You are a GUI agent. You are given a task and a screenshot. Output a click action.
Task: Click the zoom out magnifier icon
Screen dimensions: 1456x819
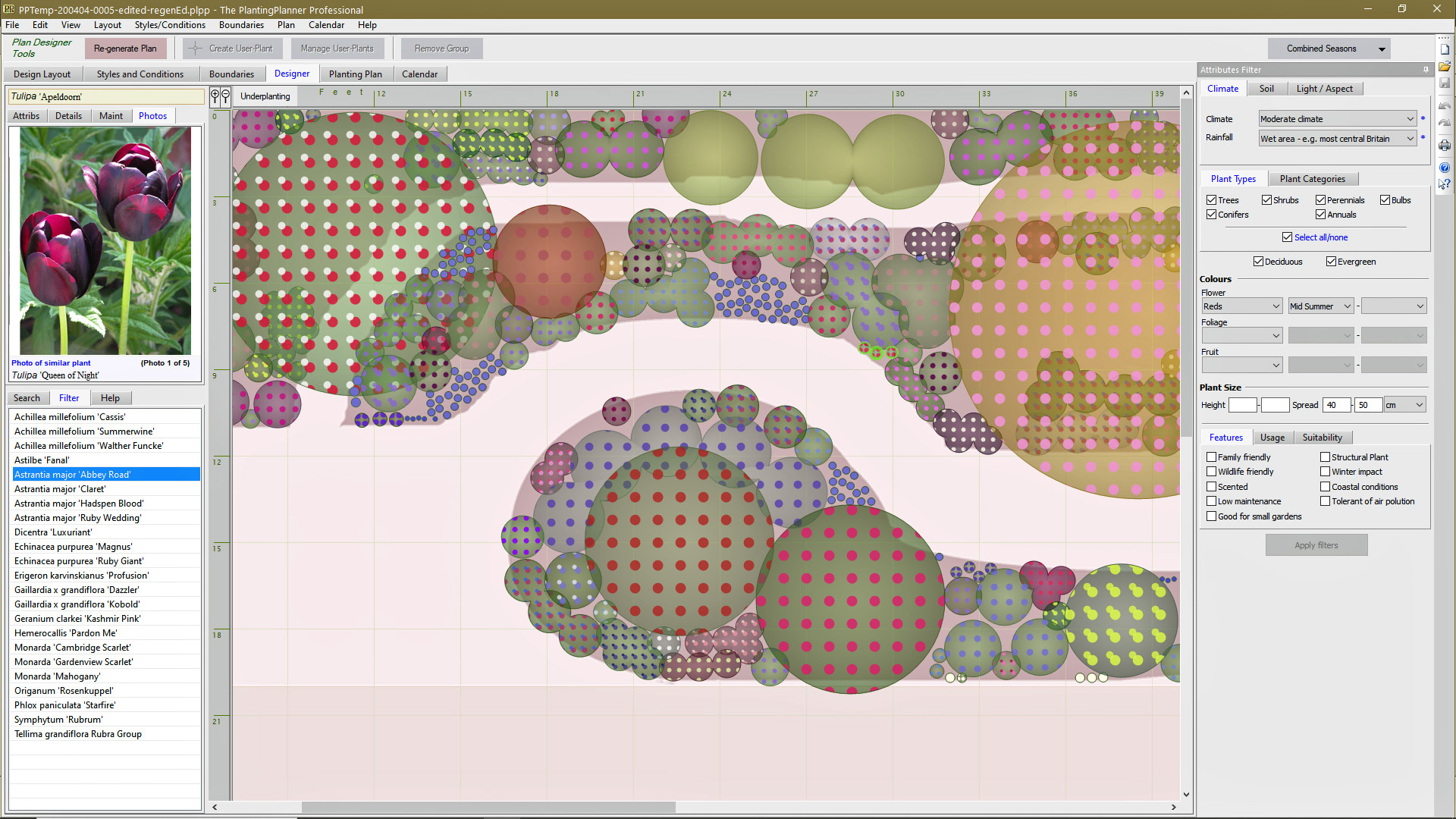tap(225, 96)
